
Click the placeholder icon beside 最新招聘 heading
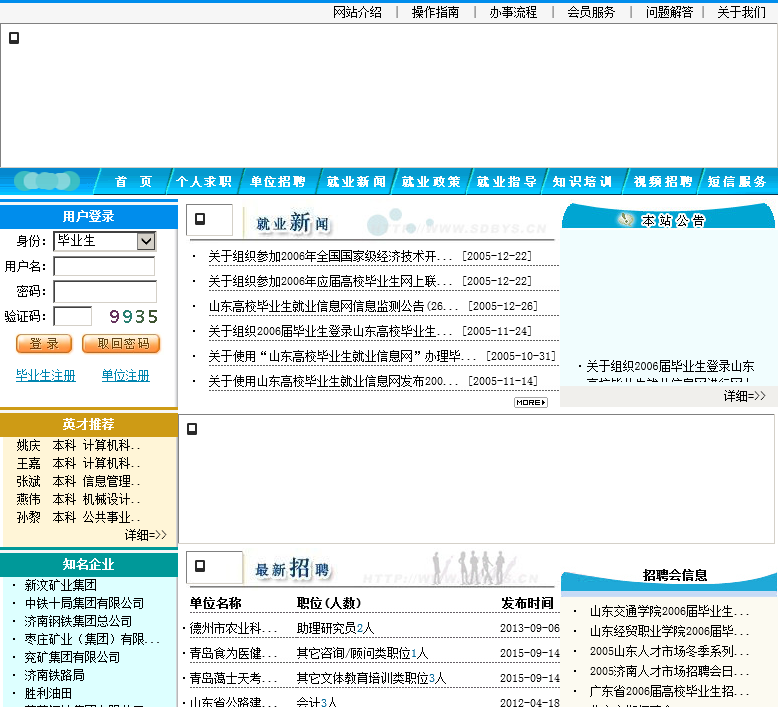[201, 566]
